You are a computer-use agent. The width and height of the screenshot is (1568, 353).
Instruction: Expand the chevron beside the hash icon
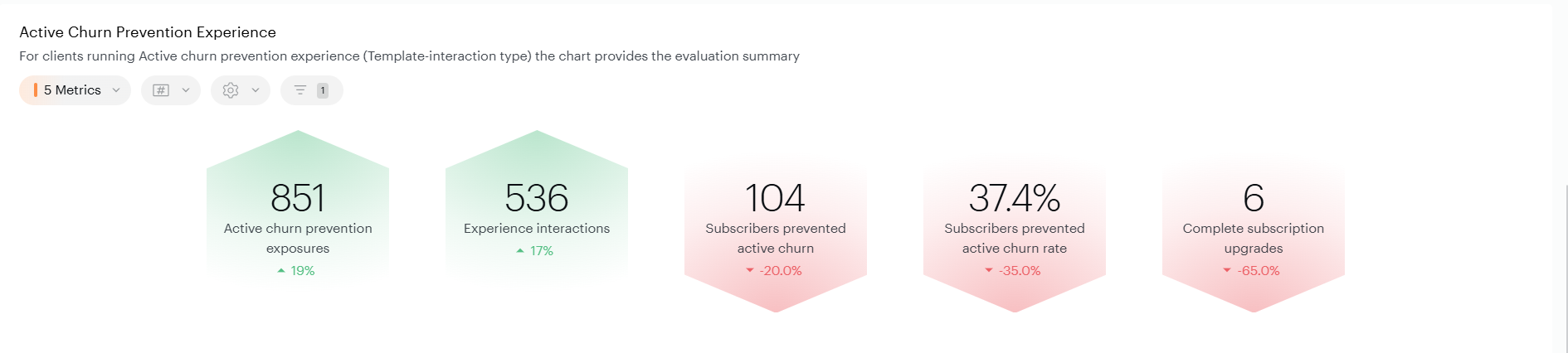point(186,90)
